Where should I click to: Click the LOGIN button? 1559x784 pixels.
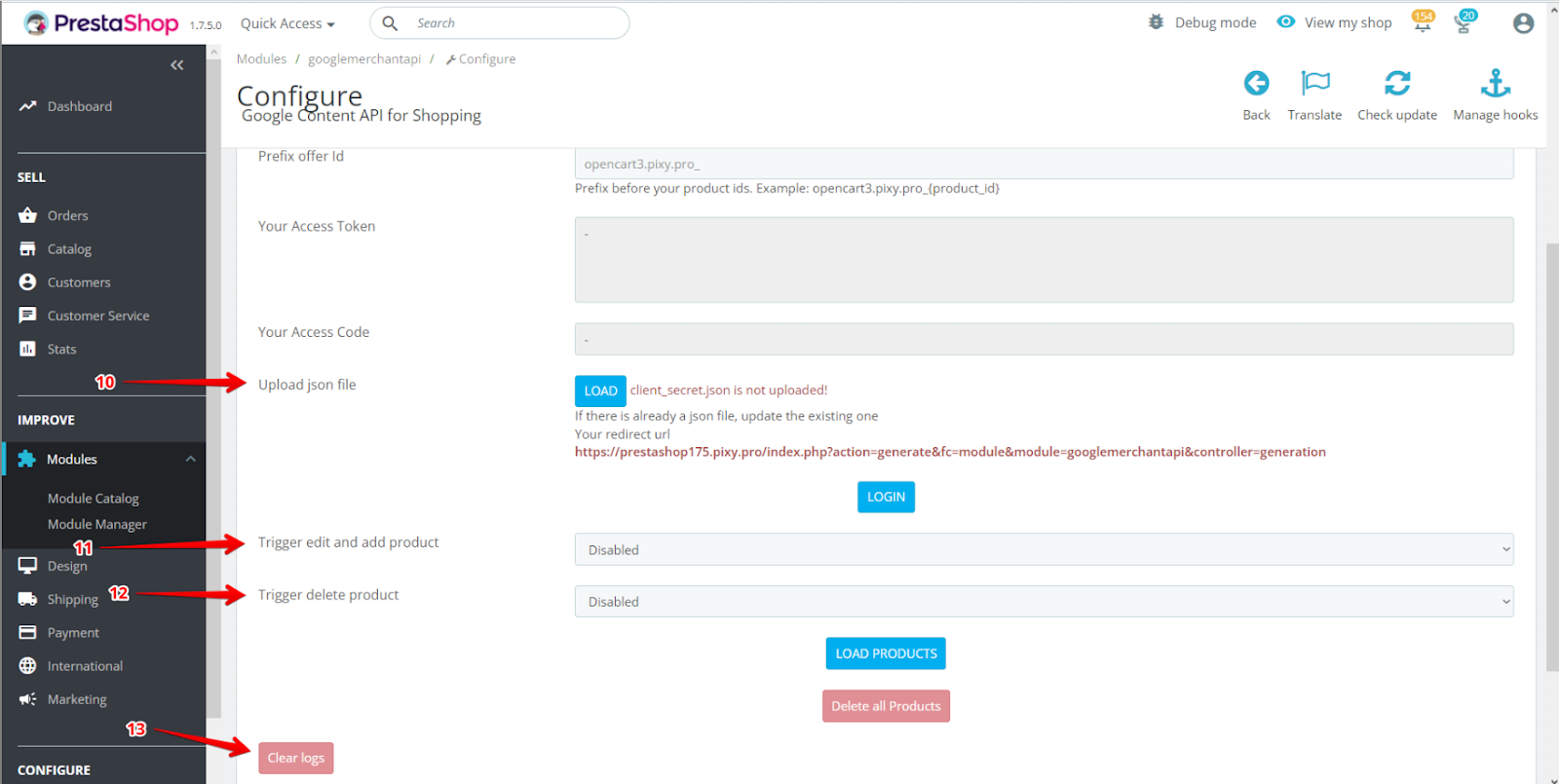(x=886, y=497)
